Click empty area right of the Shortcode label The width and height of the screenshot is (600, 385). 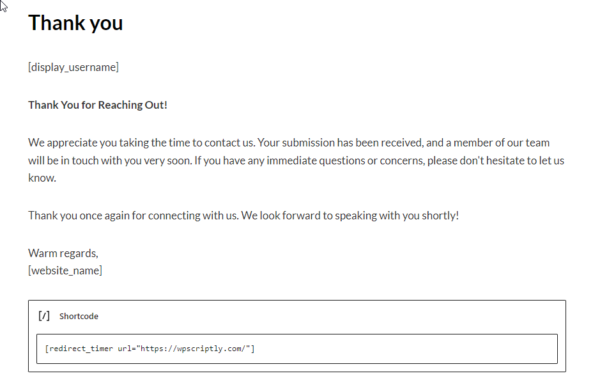pos(329,316)
